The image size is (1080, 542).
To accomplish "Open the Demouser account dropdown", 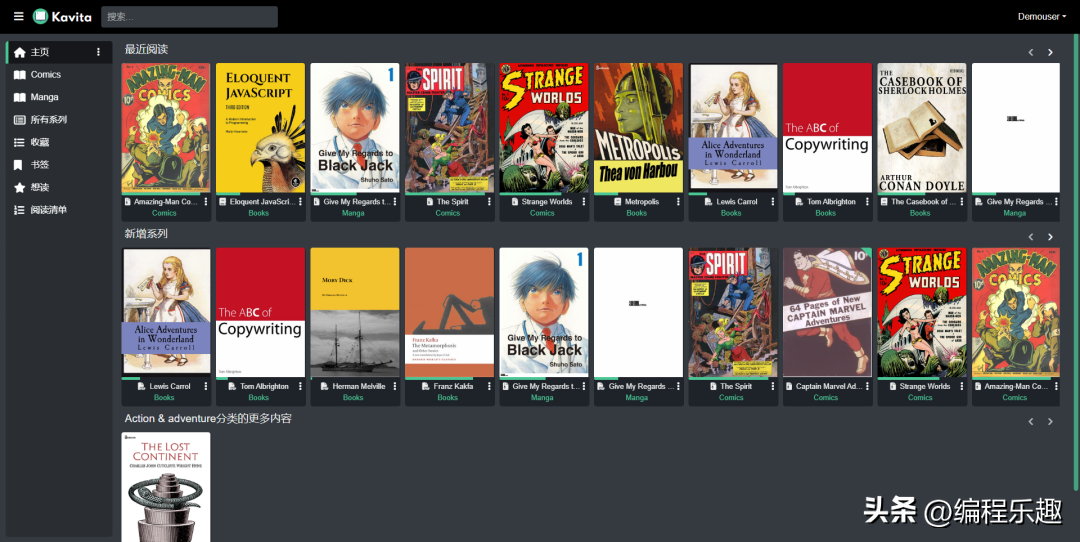I will pyautogui.click(x=1041, y=17).
